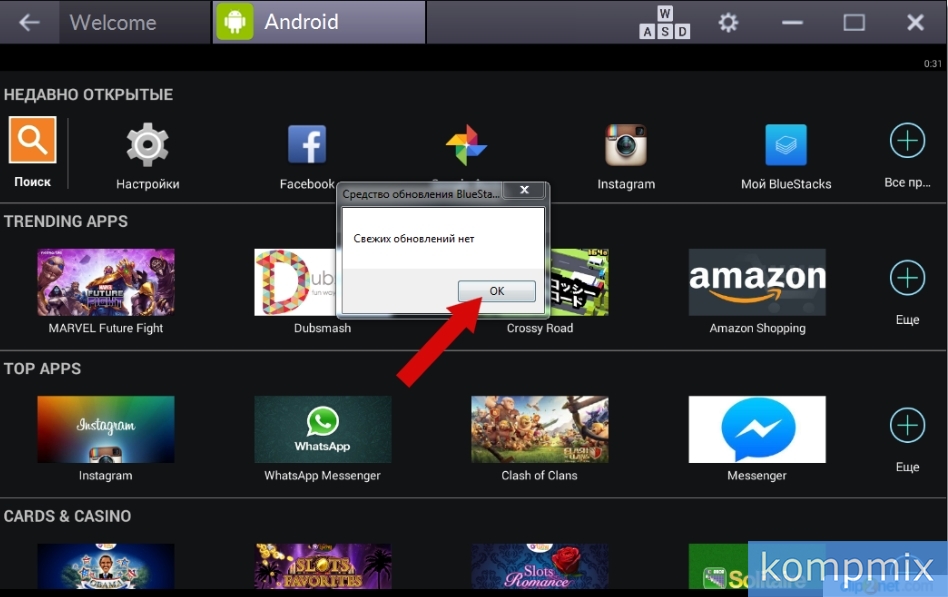
Task: Close the BlueStacks update dialog
Action: [524, 190]
